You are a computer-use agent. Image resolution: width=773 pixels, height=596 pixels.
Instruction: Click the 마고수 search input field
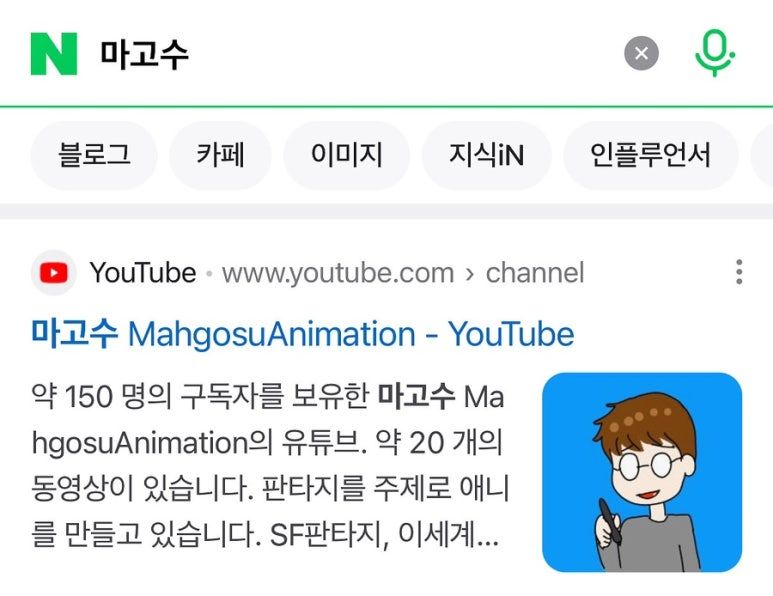tap(355, 53)
